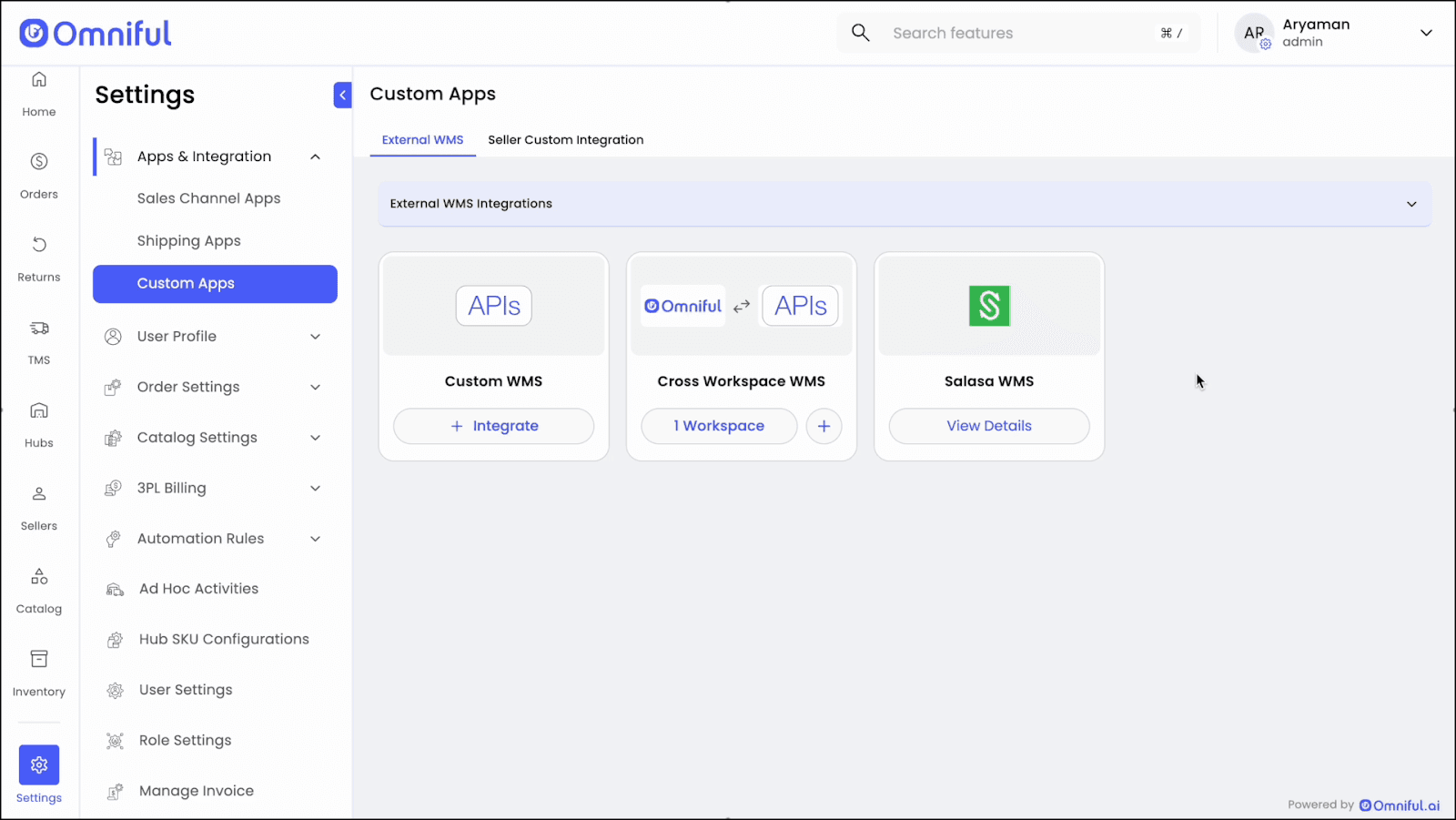Click Integrate on Custom WMS card
The height and width of the screenshot is (820, 1456).
(x=493, y=426)
